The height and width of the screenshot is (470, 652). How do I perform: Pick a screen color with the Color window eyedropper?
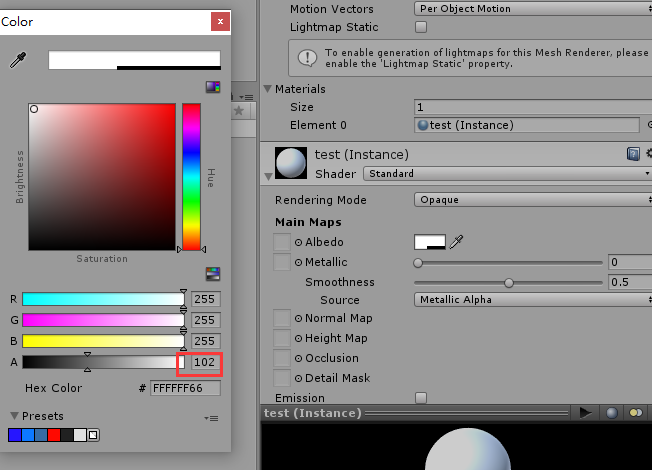tap(18, 60)
